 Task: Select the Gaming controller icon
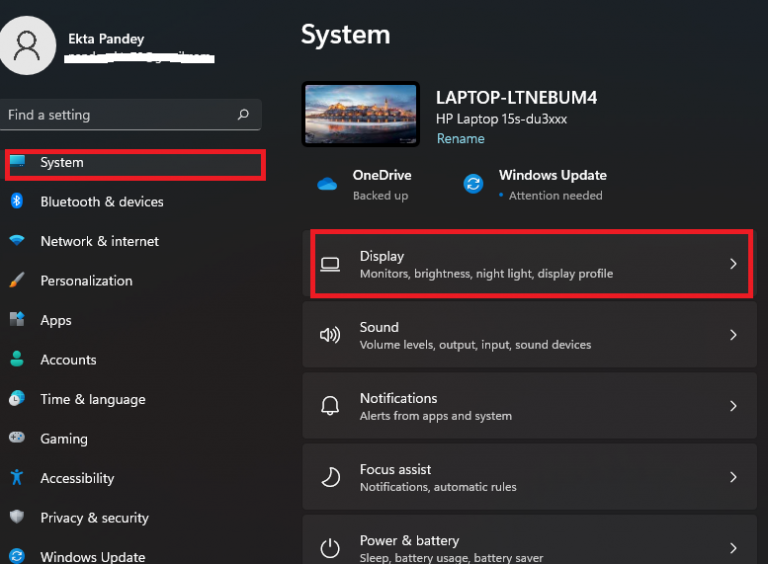(17, 438)
